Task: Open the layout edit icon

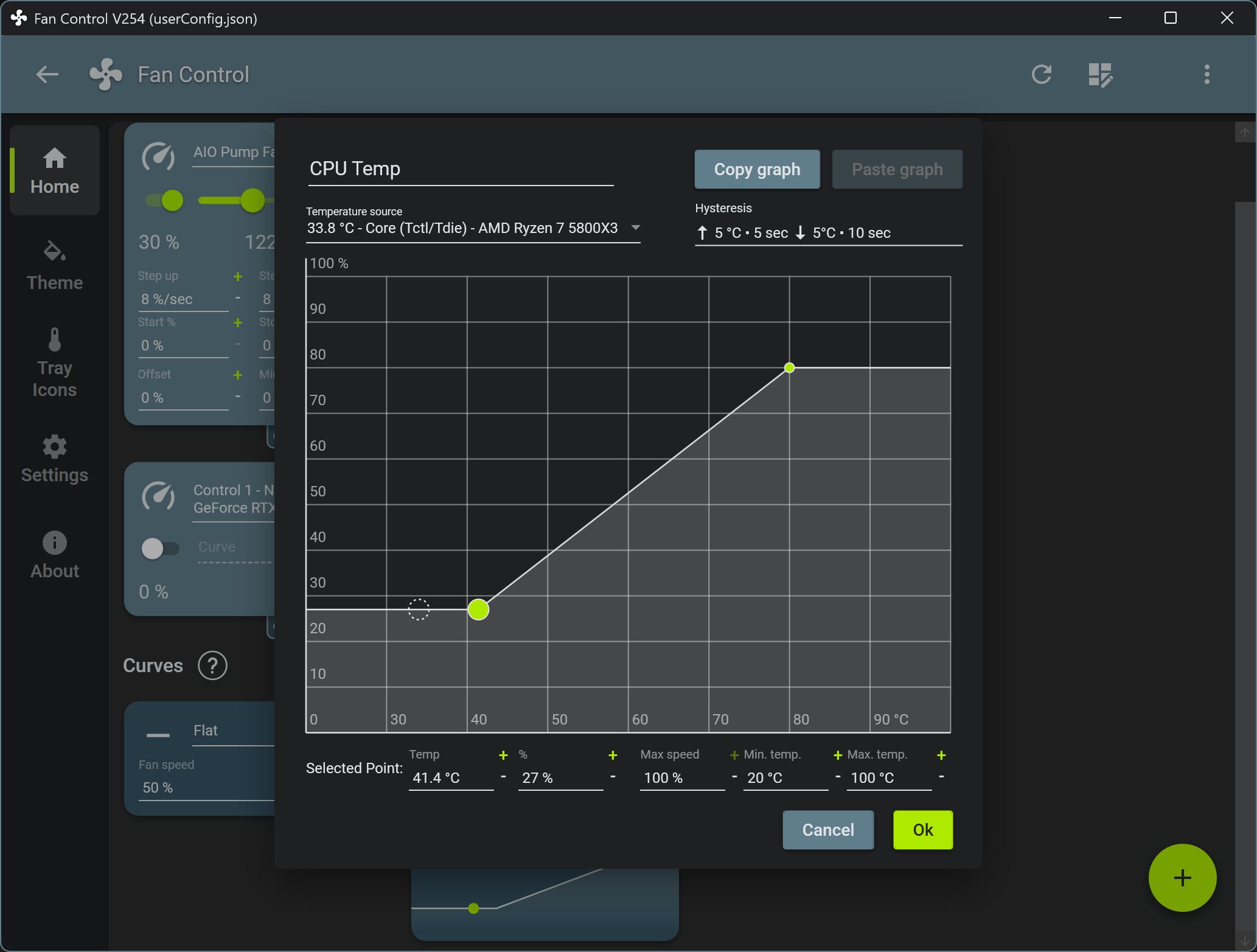Action: coord(1100,75)
